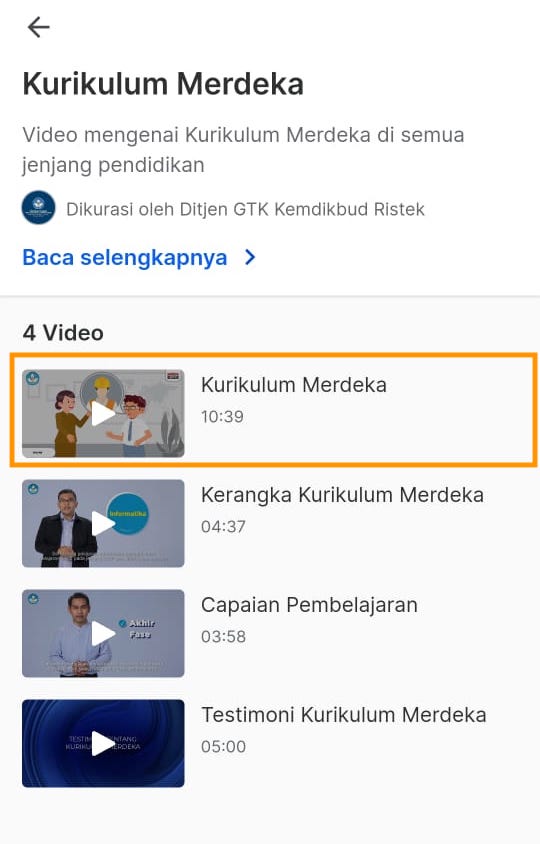Expand description via chevron next to Baca selengkapnya
Viewport: 540px width, 844px height.
[250, 257]
